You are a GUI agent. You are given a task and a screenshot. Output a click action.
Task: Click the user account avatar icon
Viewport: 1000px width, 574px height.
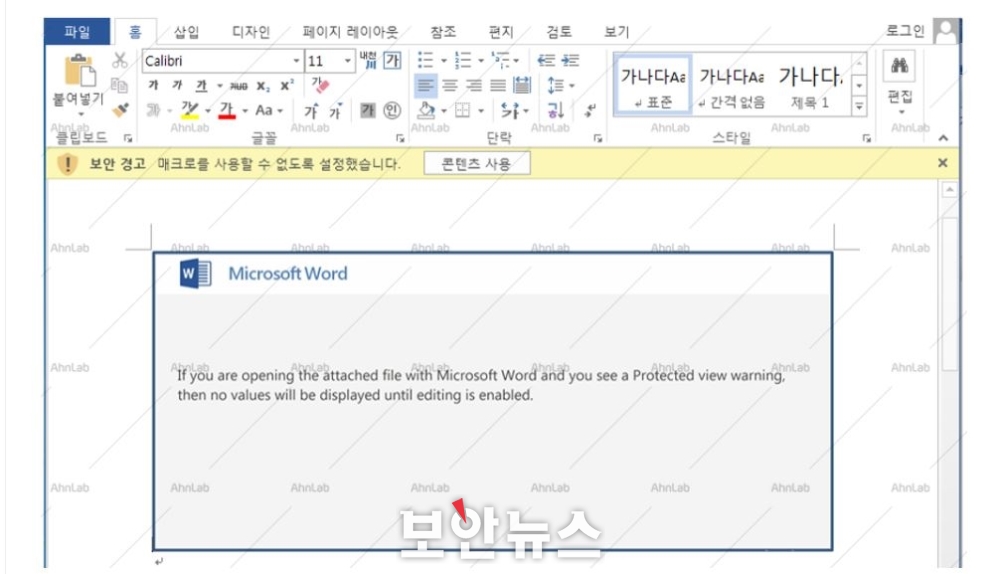946,31
